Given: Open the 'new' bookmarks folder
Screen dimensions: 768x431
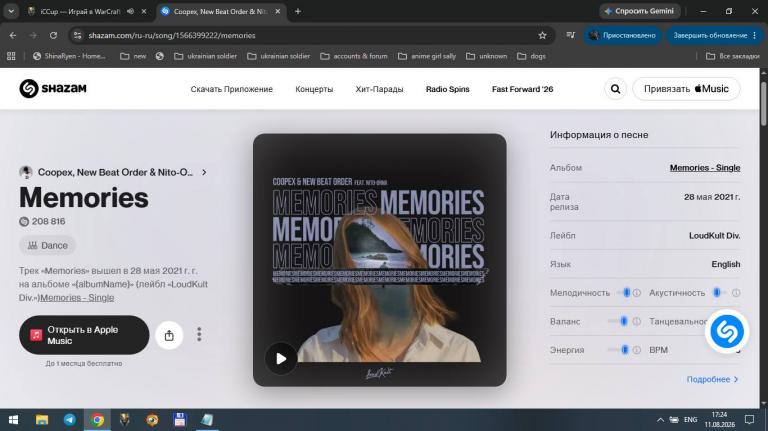Looking at the screenshot, I should [133, 56].
